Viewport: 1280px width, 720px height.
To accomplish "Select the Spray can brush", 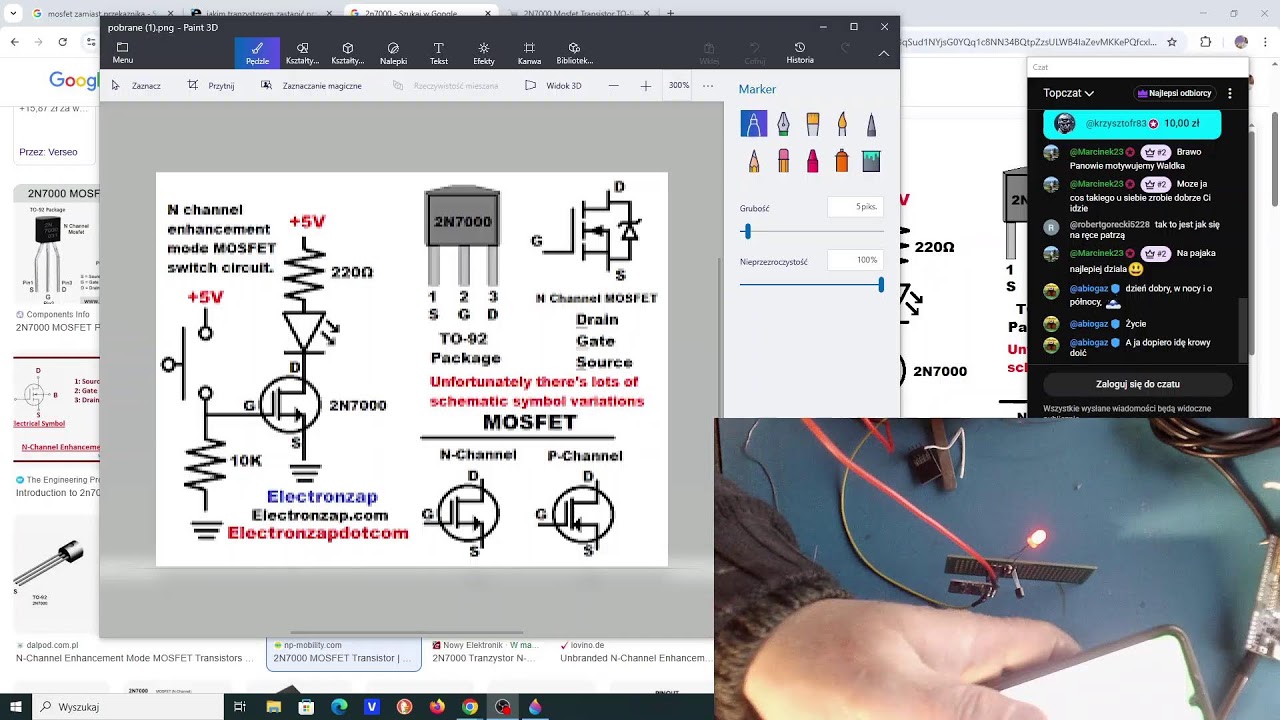I will pyautogui.click(x=842, y=160).
